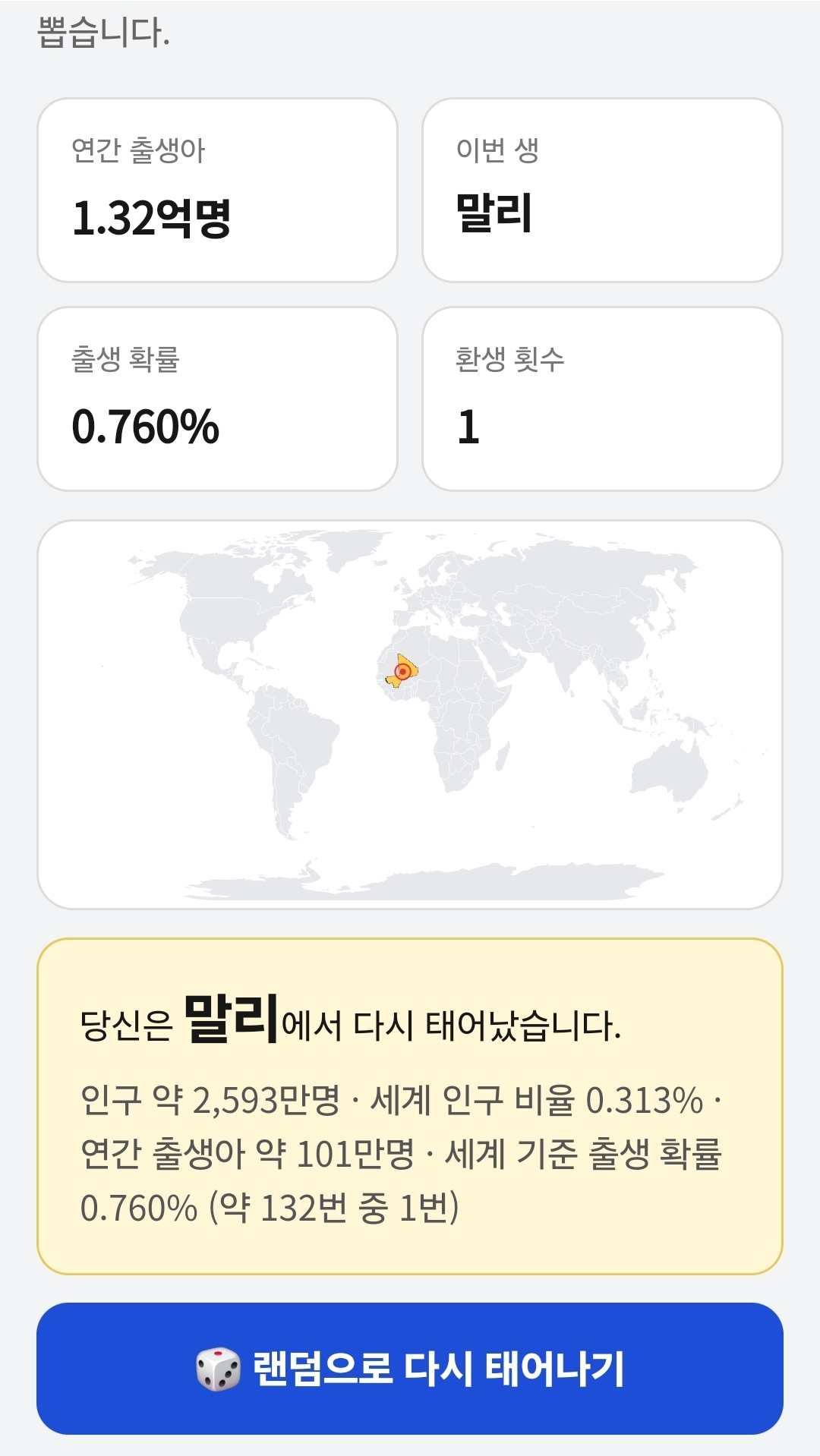Click the 랜덤으로 다시 태어나기 button
The width and height of the screenshot is (820, 1456).
pyautogui.click(x=410, y=1369)
